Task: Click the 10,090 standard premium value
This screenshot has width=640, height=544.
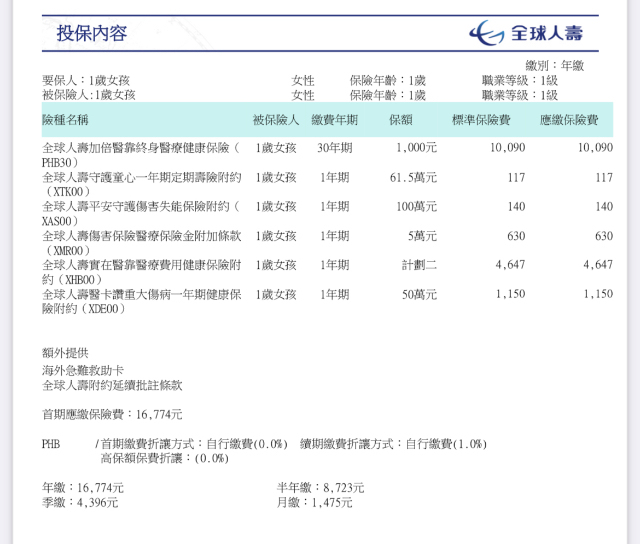Action: click(507, 147)
